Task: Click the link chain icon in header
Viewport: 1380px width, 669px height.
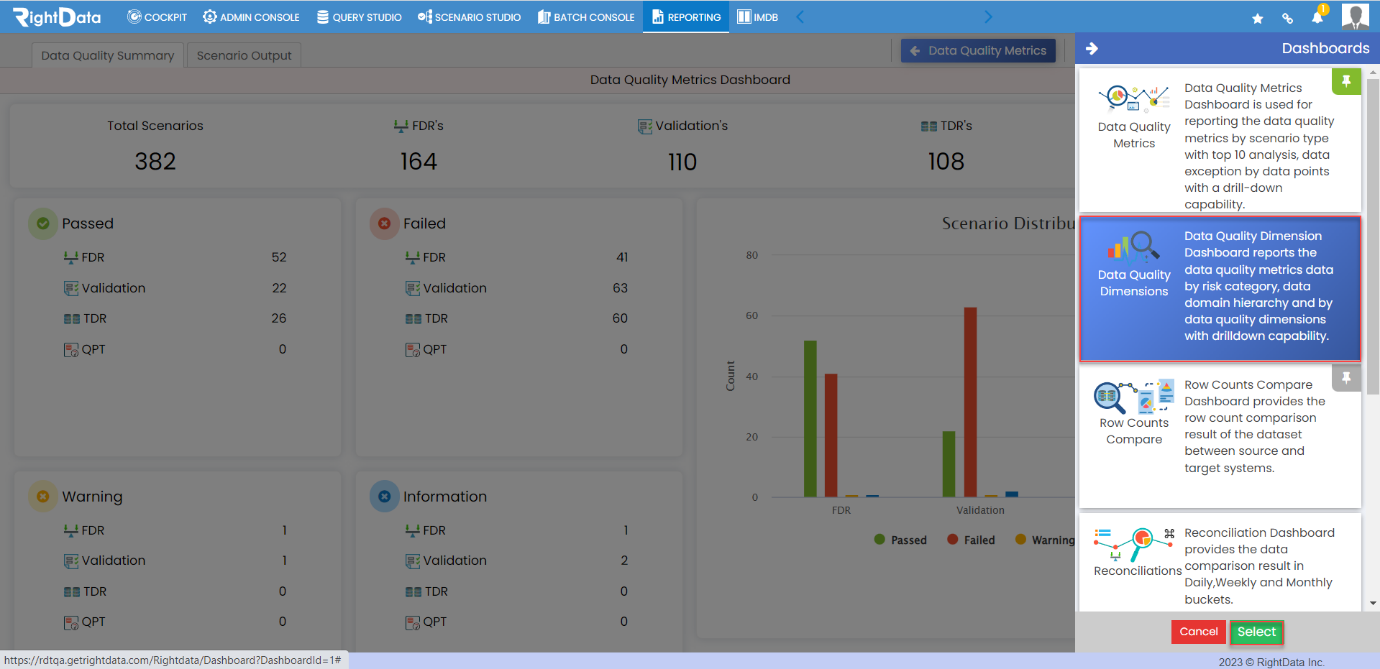Action: tap(1288, 18)
